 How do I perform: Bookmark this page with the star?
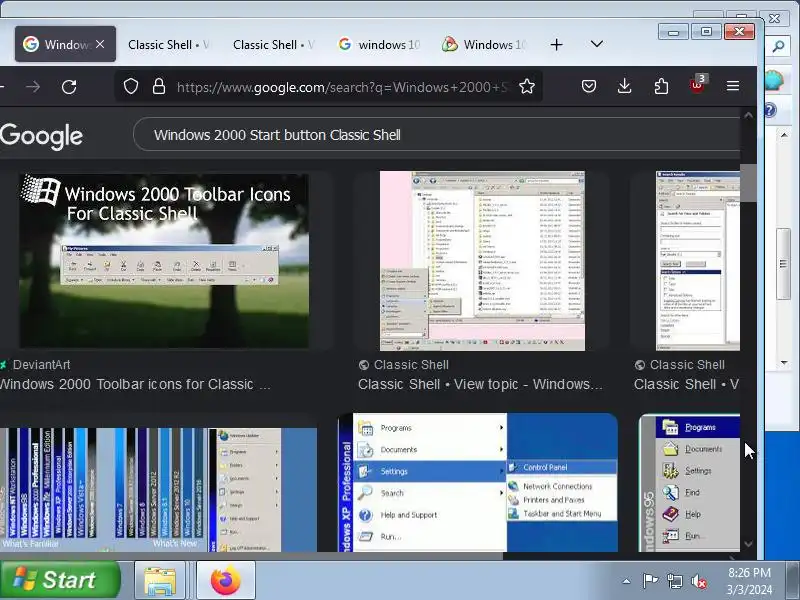point(527,86)
